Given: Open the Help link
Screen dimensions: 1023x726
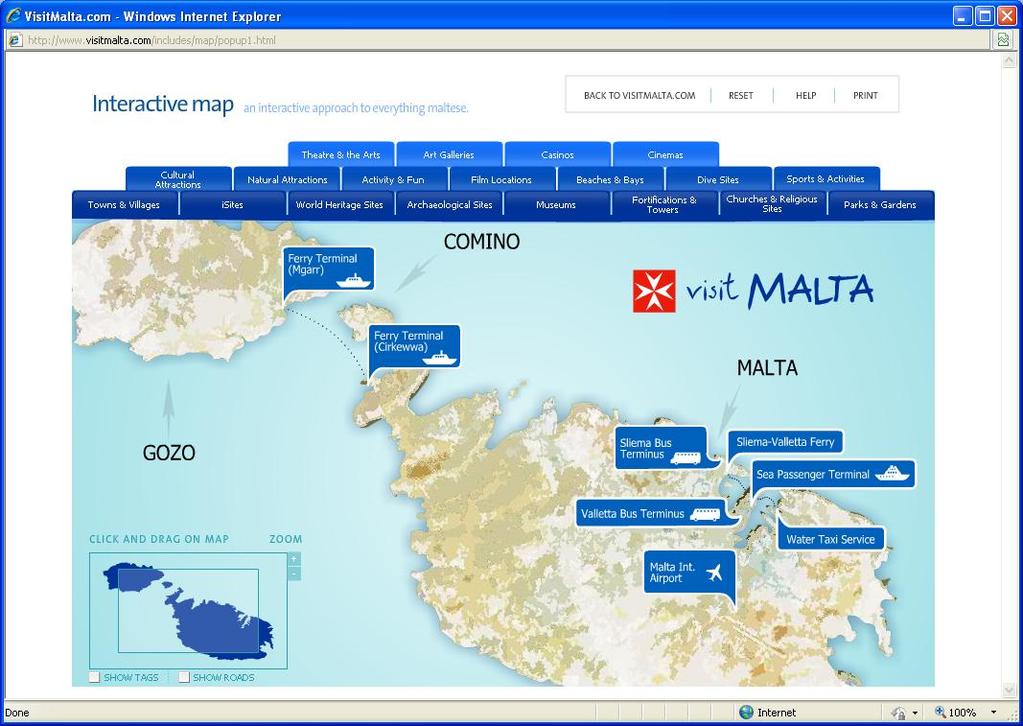Looking at the screenshot, I should pyautogui.click(x=806, y=95).
